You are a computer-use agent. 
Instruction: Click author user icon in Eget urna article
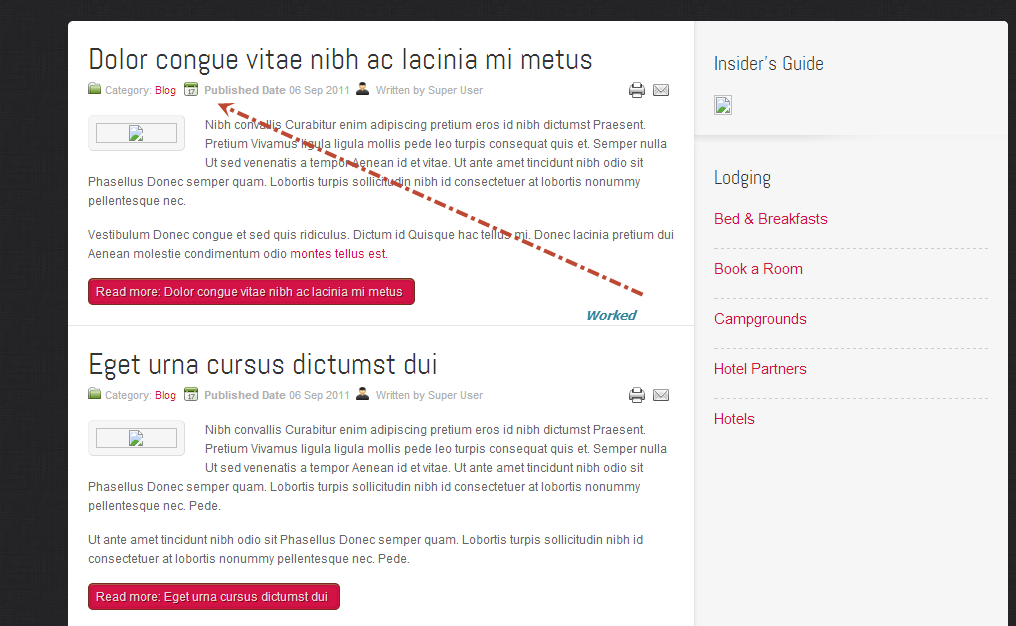click(363, 394)
